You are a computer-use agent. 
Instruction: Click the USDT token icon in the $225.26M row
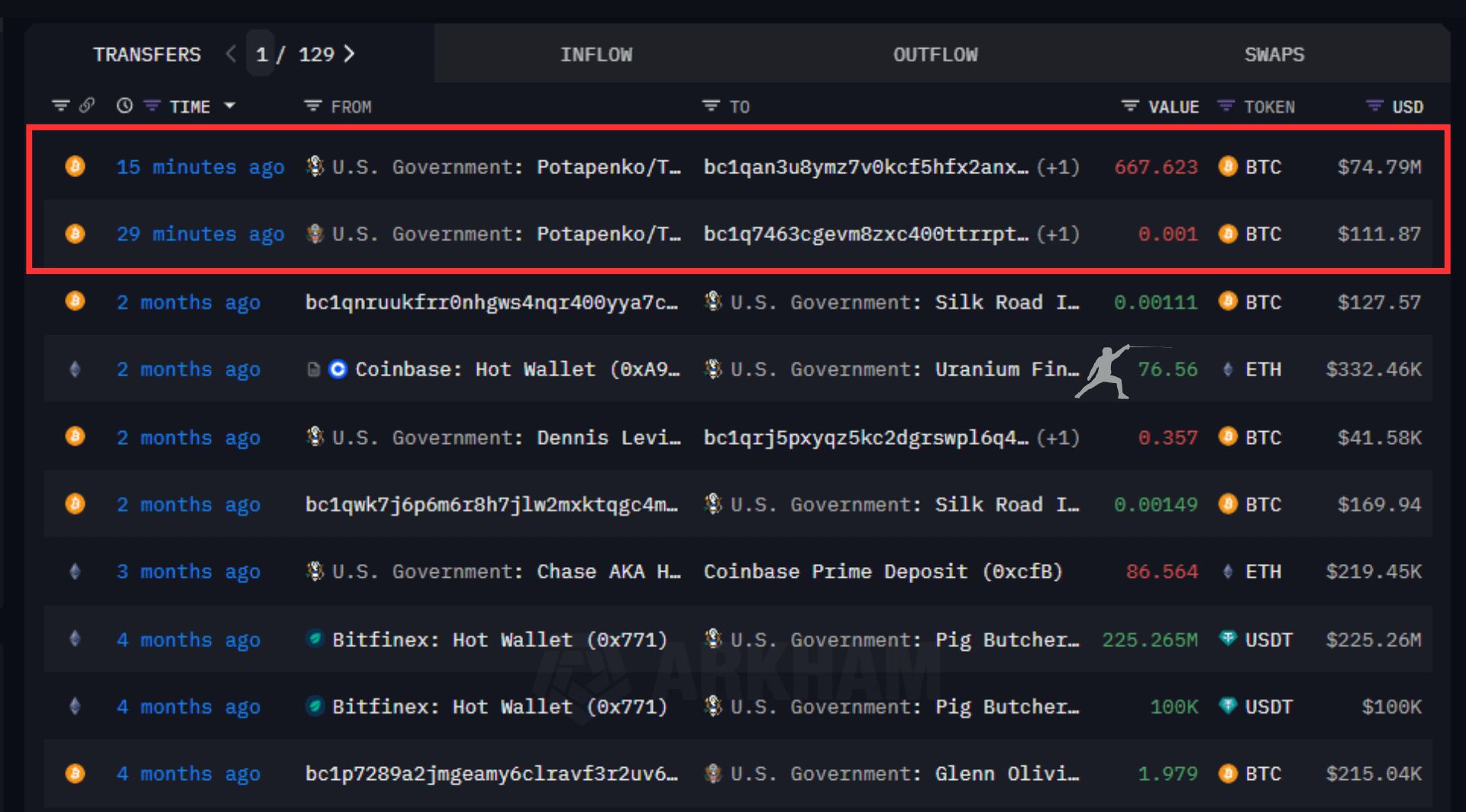tap(1228, 639)
